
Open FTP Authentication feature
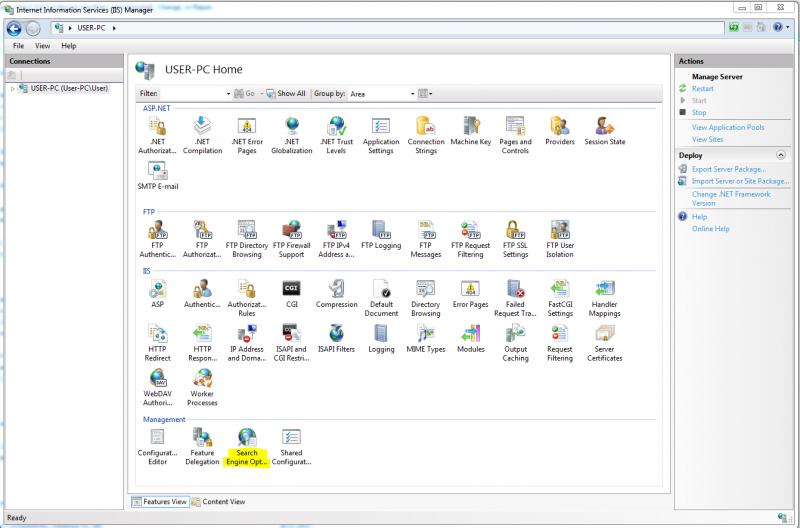pos(157,239)
